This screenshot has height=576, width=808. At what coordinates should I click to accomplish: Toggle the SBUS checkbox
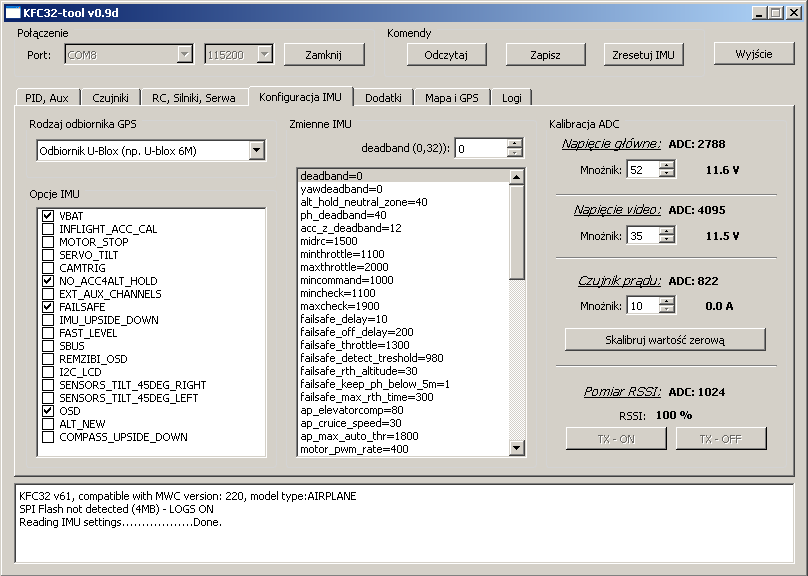click(x=48, y=346)
